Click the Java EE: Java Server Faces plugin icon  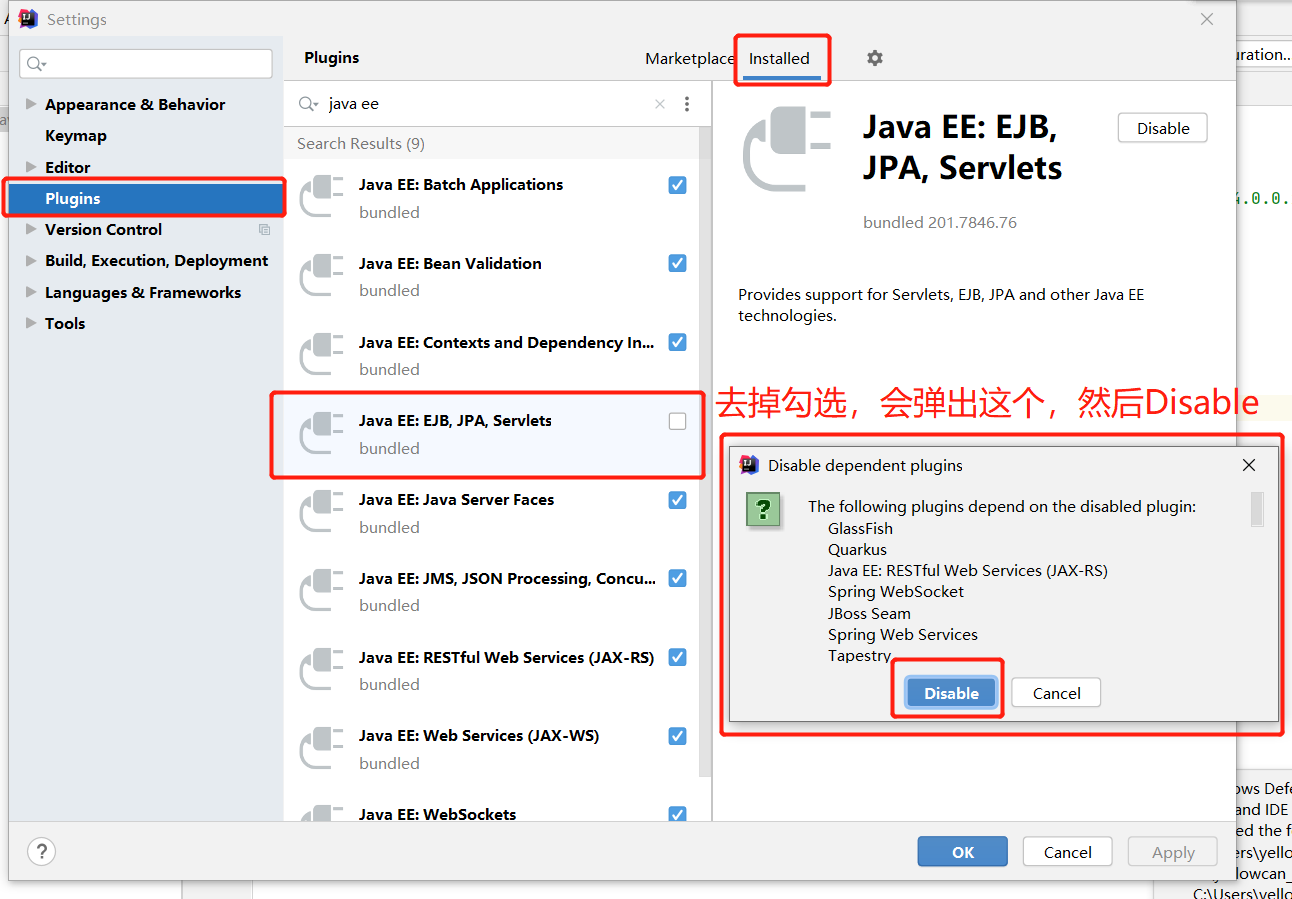(322, 512)
